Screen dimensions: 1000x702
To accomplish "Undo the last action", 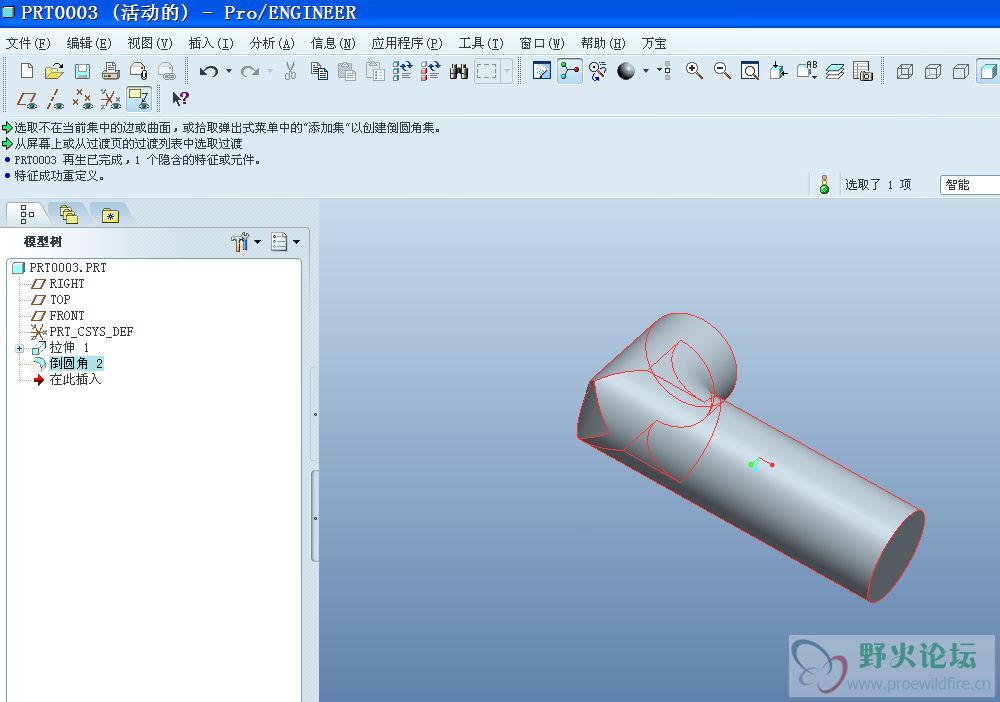I will [209, 71].
